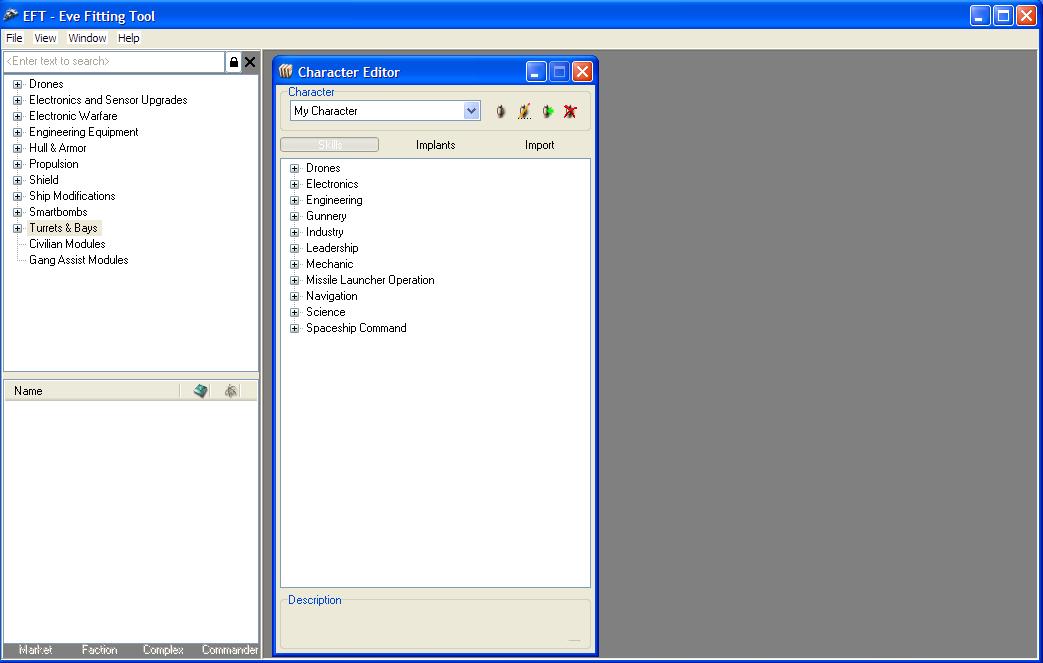
Task: Expand Drones skill group in Character Editor
Action: (295, 168)
